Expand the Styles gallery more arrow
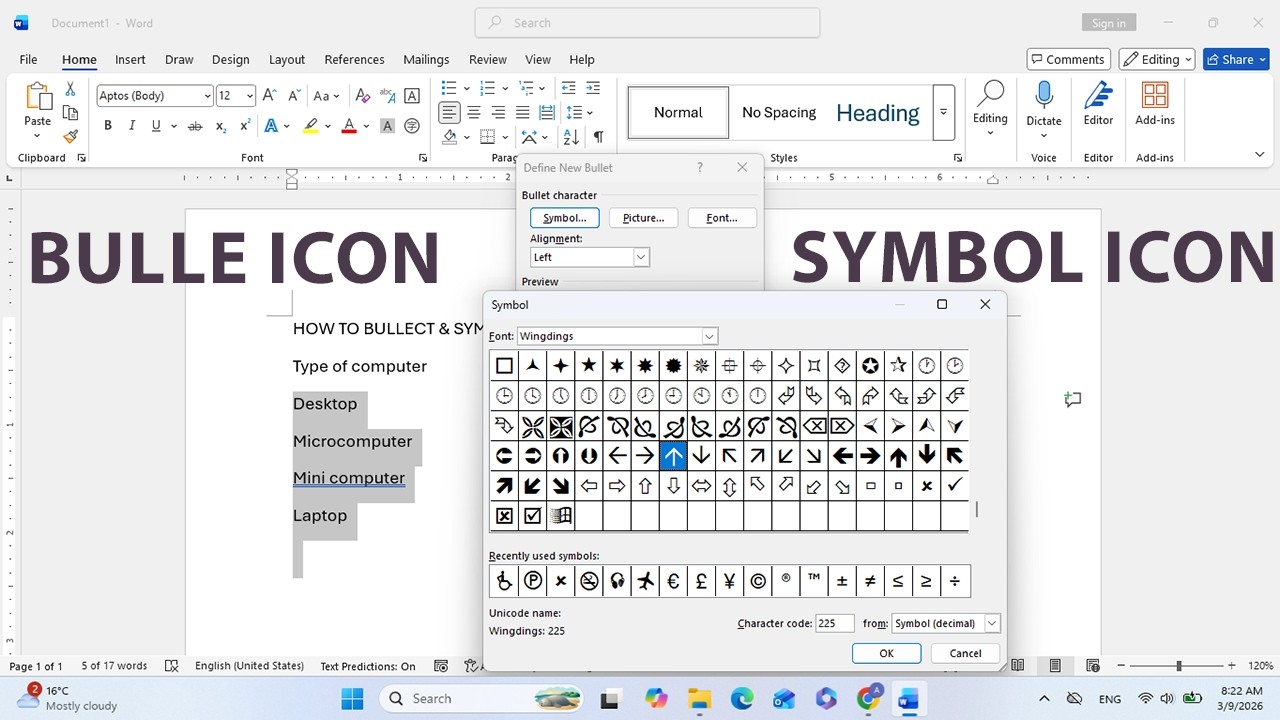 pyautogui.click(x=943, y=112)
